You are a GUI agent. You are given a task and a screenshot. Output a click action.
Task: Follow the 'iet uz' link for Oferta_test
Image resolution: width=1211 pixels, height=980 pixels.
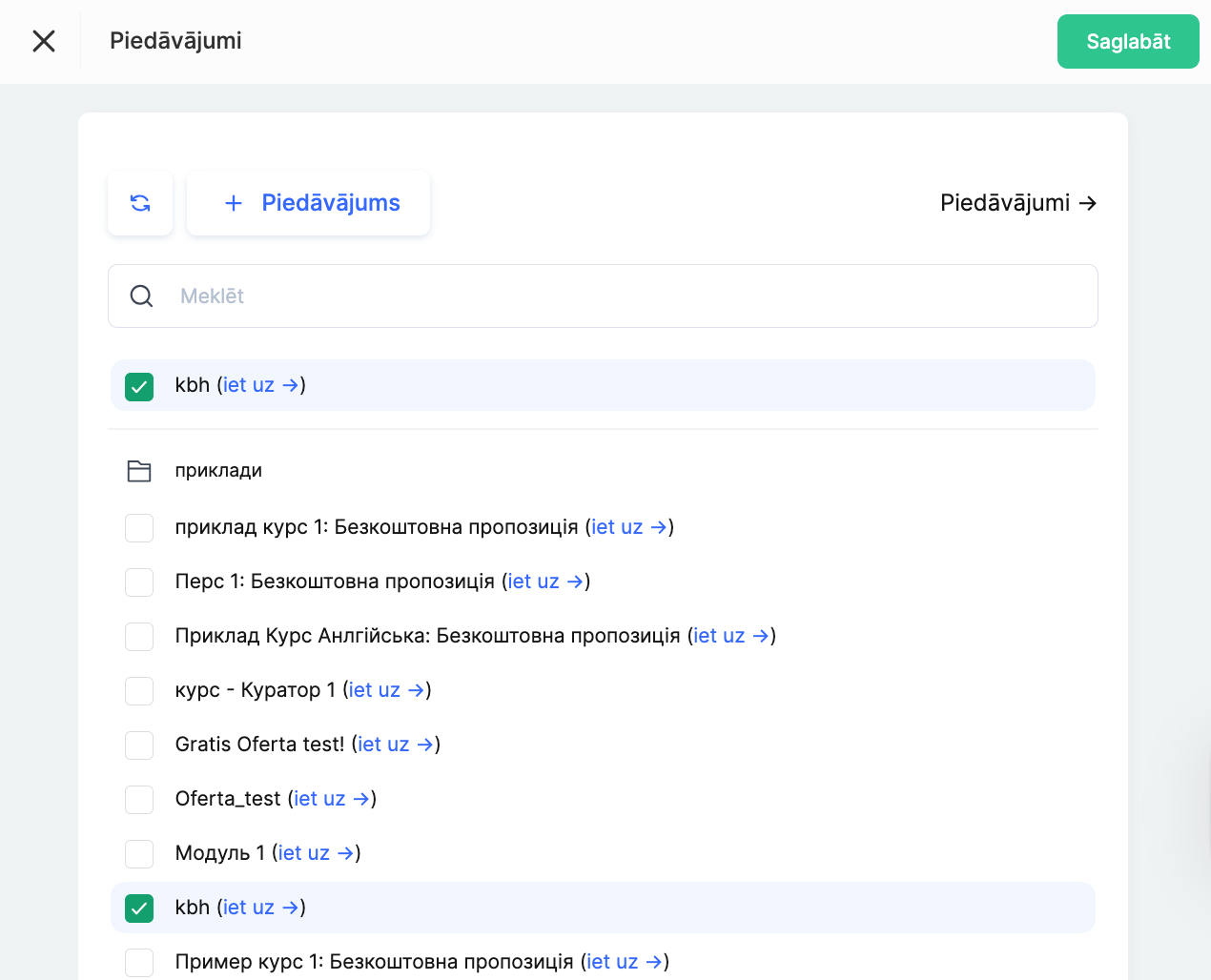tap(331, 799)
